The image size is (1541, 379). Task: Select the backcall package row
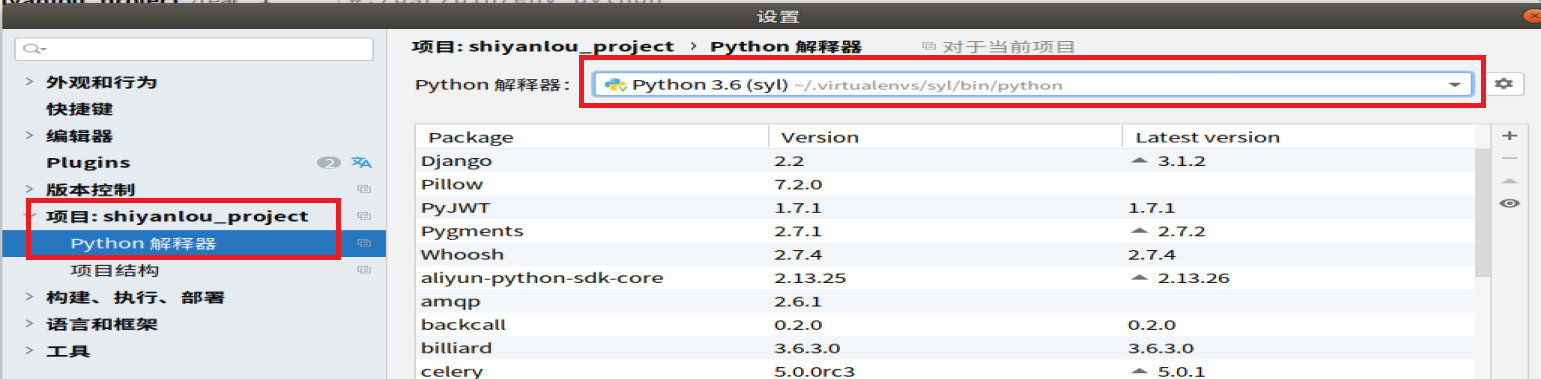click(x=945, y=325)
